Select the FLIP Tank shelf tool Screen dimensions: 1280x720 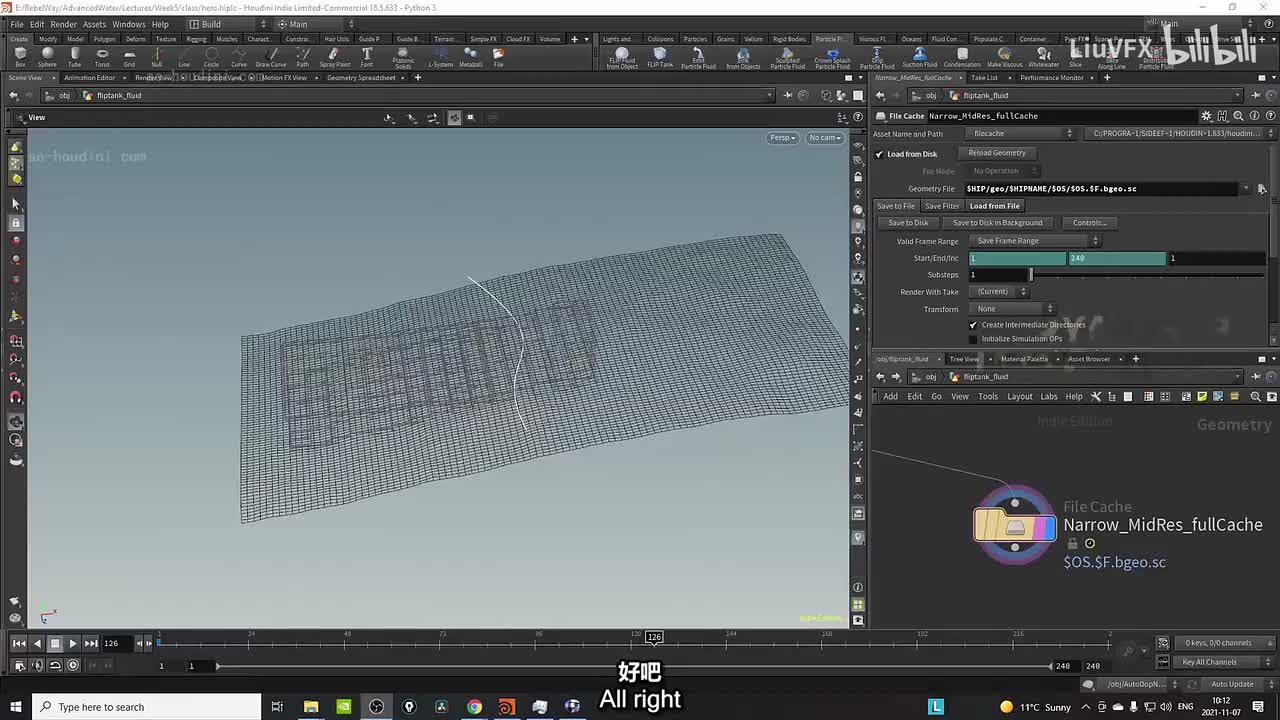click(x=660, y=57)
